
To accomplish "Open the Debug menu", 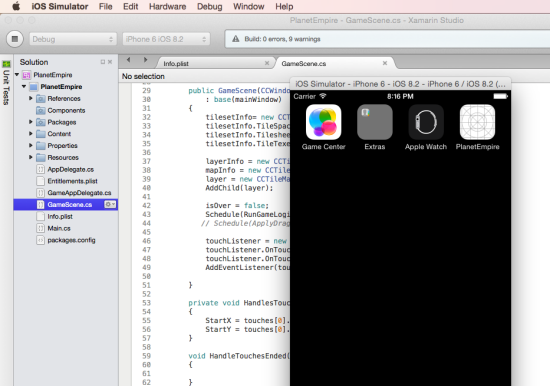I will (x=209, y=6).
